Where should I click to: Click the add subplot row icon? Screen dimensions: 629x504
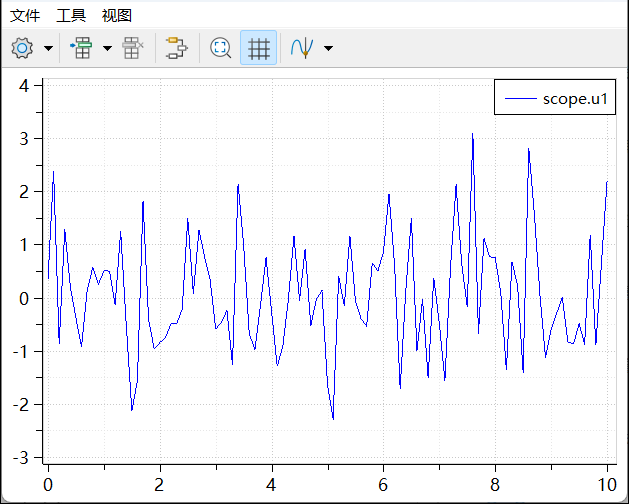coord(80,48)
